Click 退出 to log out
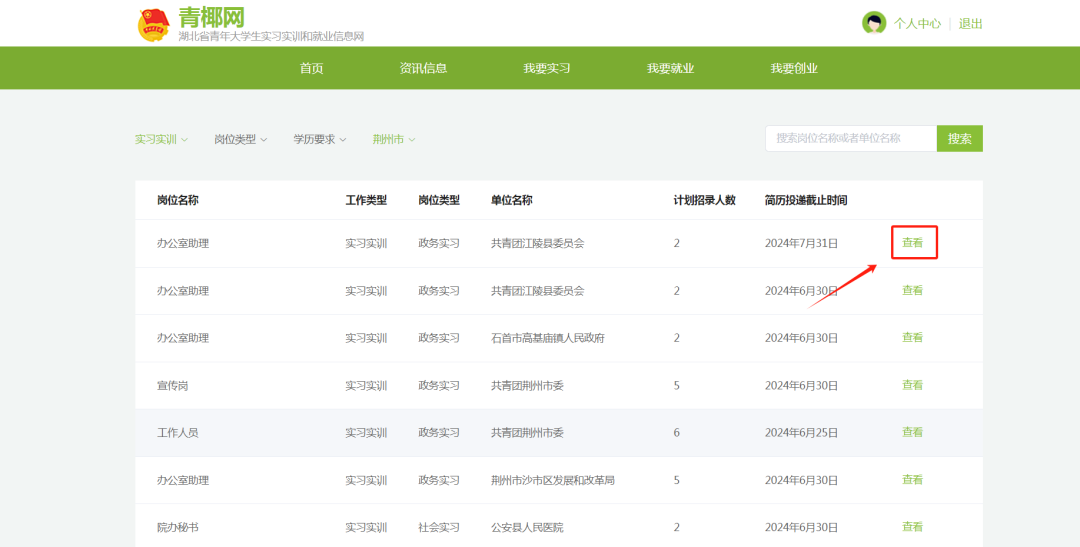Image resolution: width=1080 pixels, height=547 pixels. (x=970, y=24)
